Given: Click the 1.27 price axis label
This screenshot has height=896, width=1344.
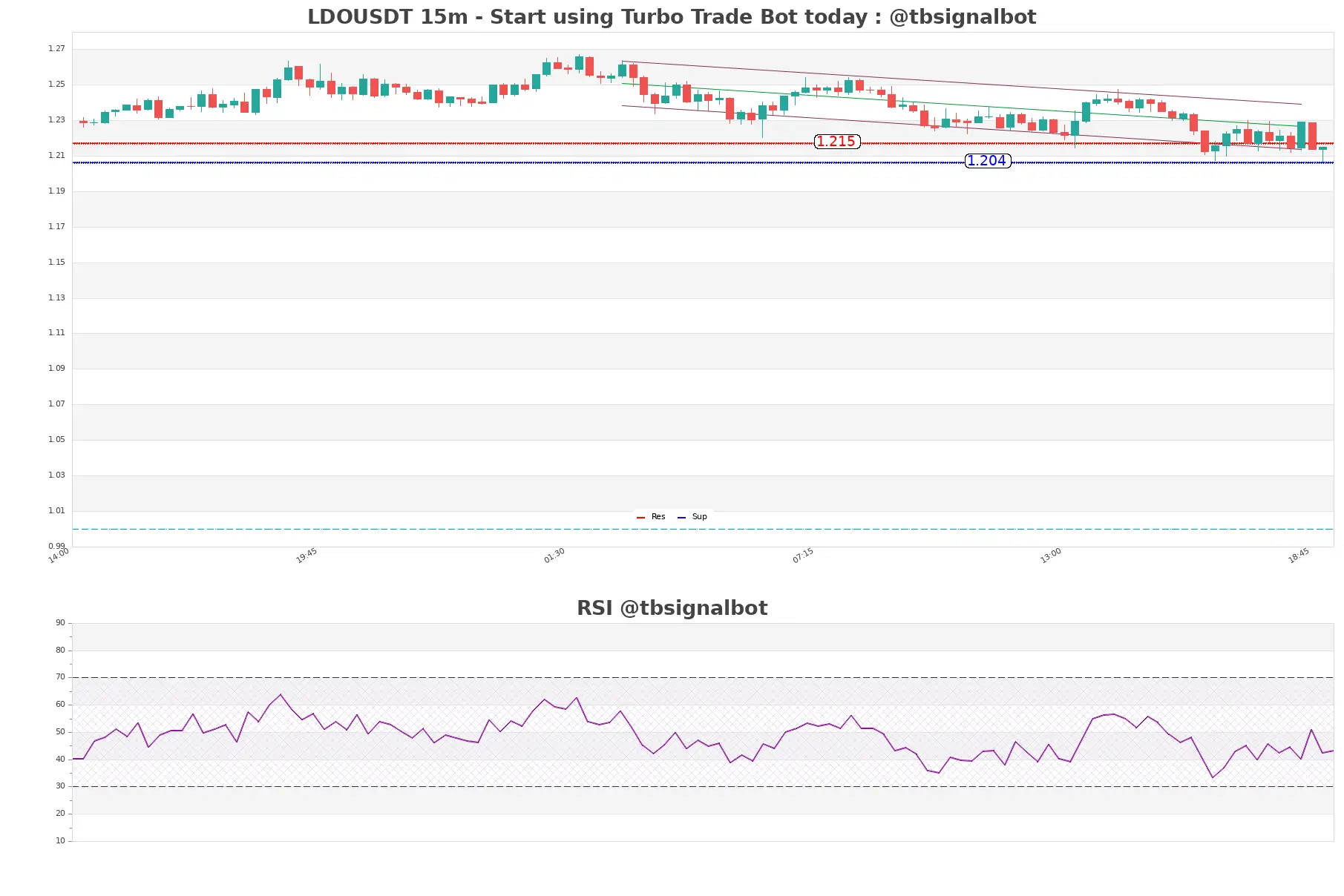Looking at the screenshot, I should (56, 49).
